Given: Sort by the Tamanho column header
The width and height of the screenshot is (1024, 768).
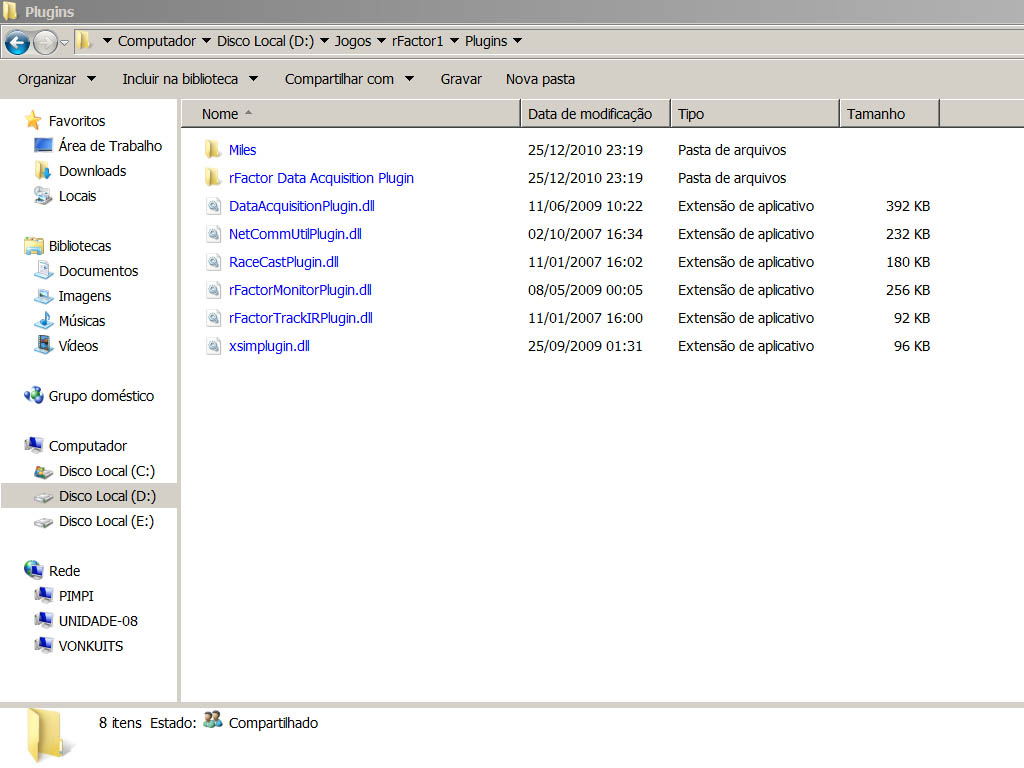Looking at the screenshot, I should point(889,114).
